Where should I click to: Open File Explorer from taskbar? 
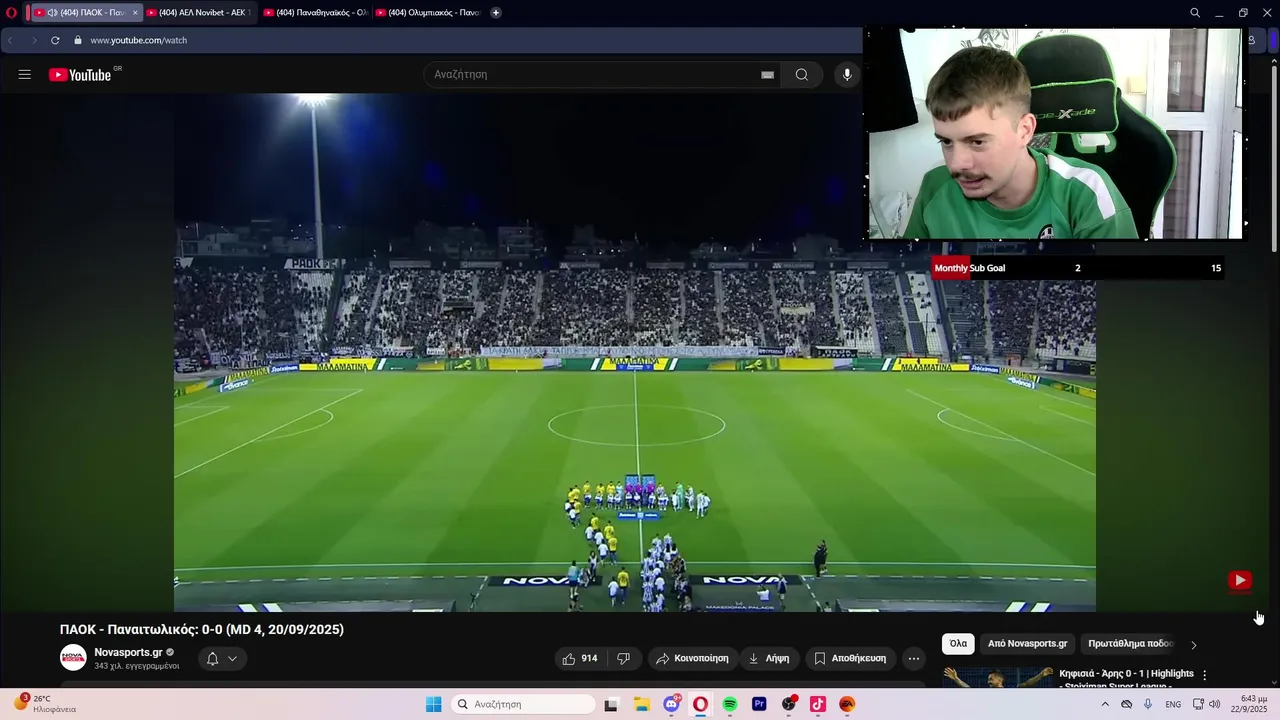click(641, 704)
